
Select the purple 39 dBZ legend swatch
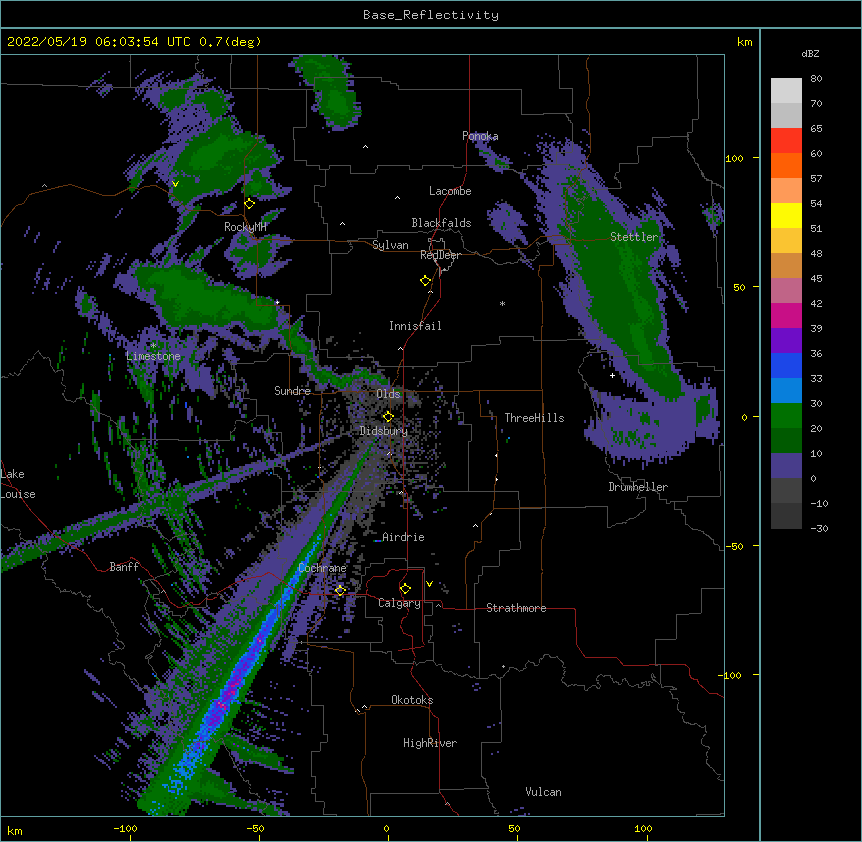tap(786, 341)
